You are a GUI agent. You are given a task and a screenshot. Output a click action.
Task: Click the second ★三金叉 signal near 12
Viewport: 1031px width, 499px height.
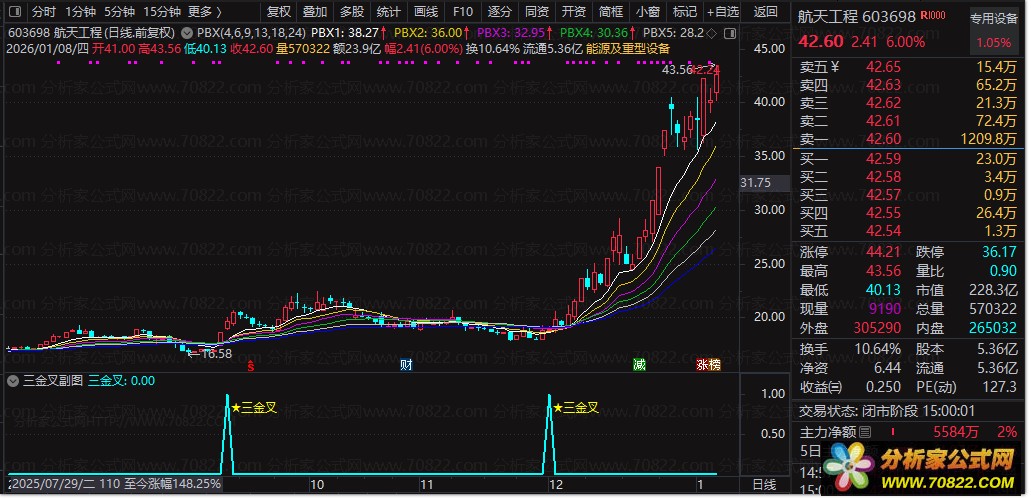click(576, 408)
